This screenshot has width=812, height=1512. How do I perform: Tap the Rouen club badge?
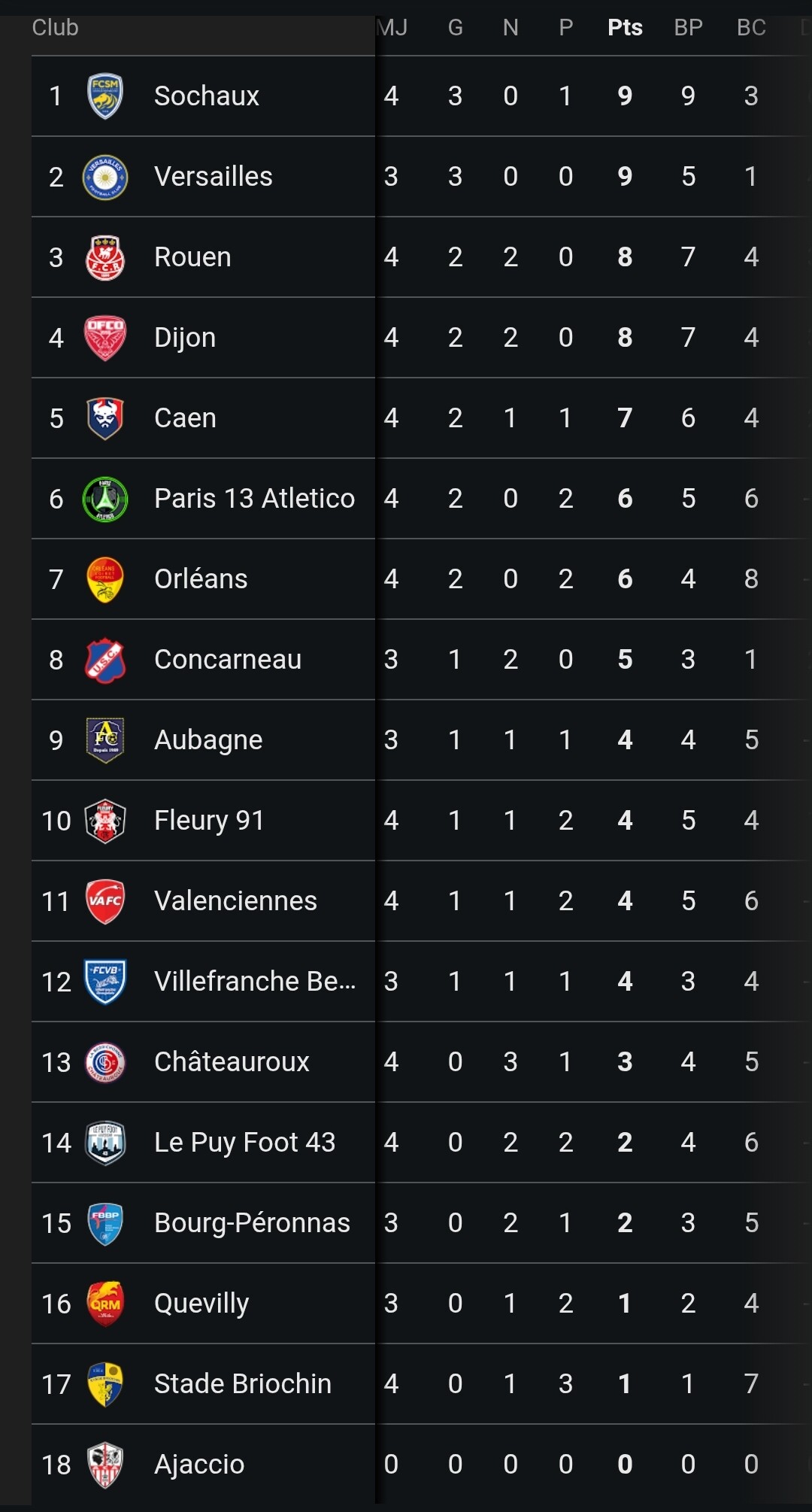tap(105, 257)
